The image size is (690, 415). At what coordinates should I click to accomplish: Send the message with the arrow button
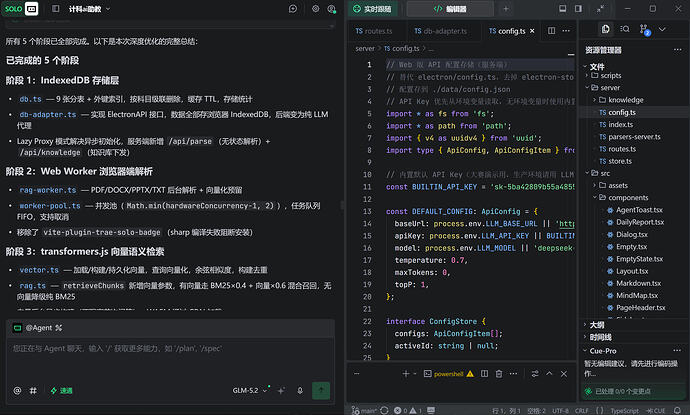[321, 390]
